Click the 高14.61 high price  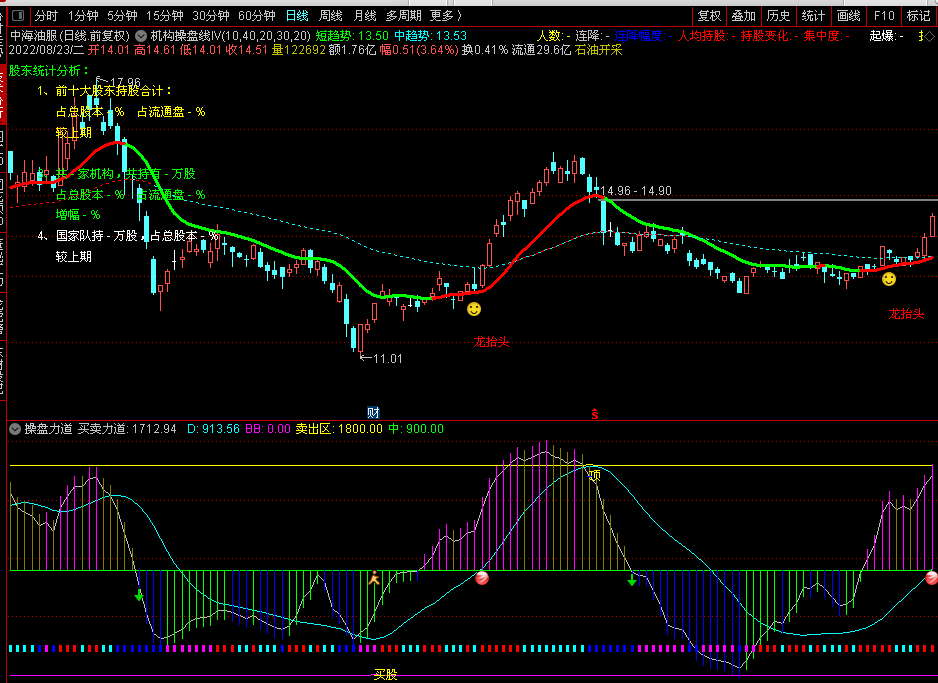(x=154, y=50)
